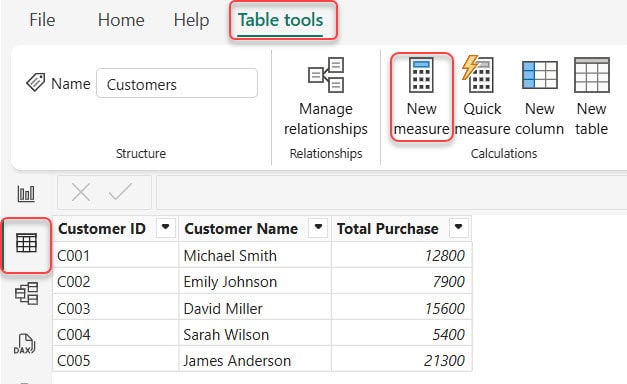Image resolution: width=627 pixels, height=384 pixels.
Task: Select the Table tools tab
Action: pos(280,20)
